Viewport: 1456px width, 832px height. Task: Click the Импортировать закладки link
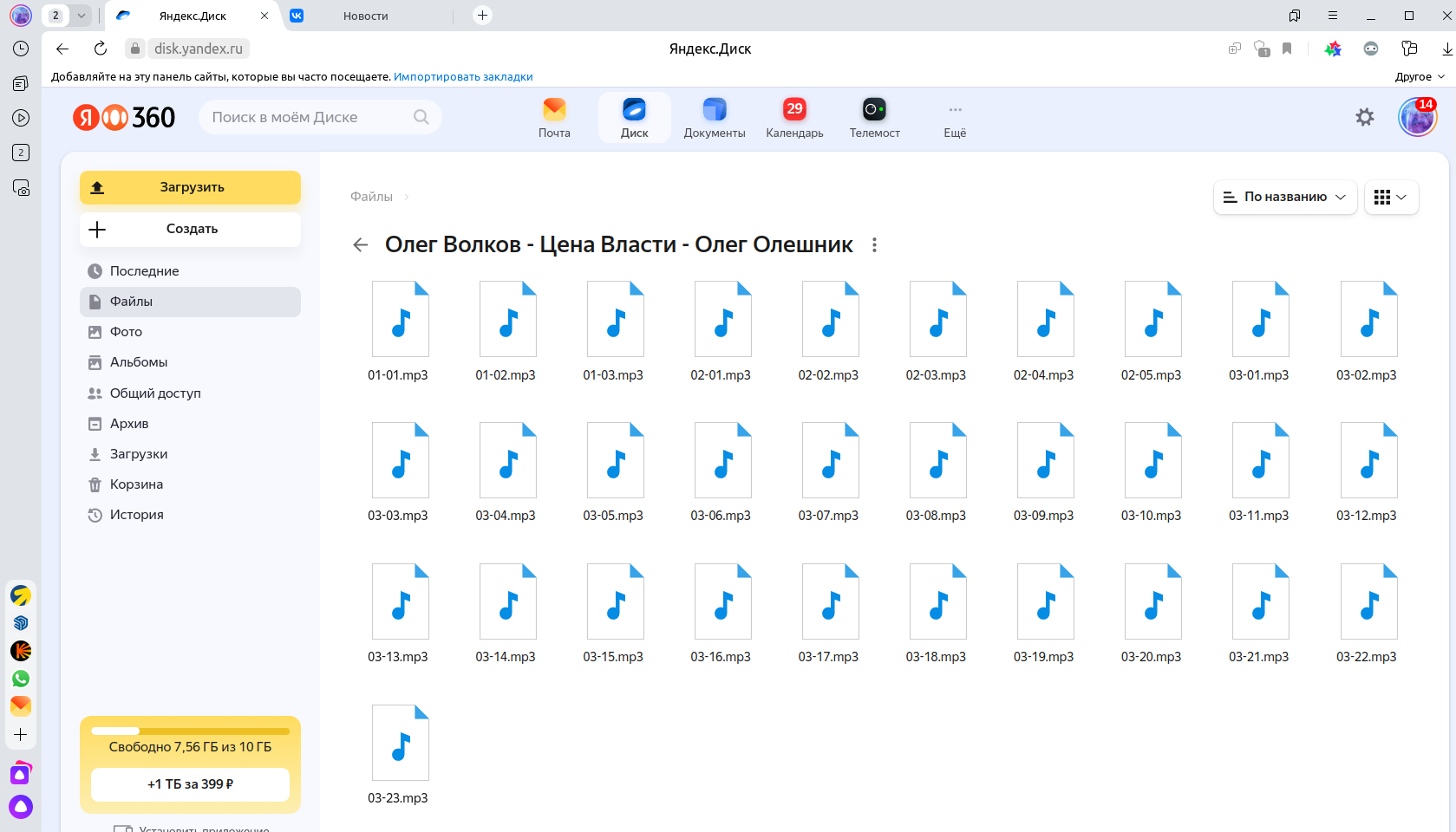[463, 76]
